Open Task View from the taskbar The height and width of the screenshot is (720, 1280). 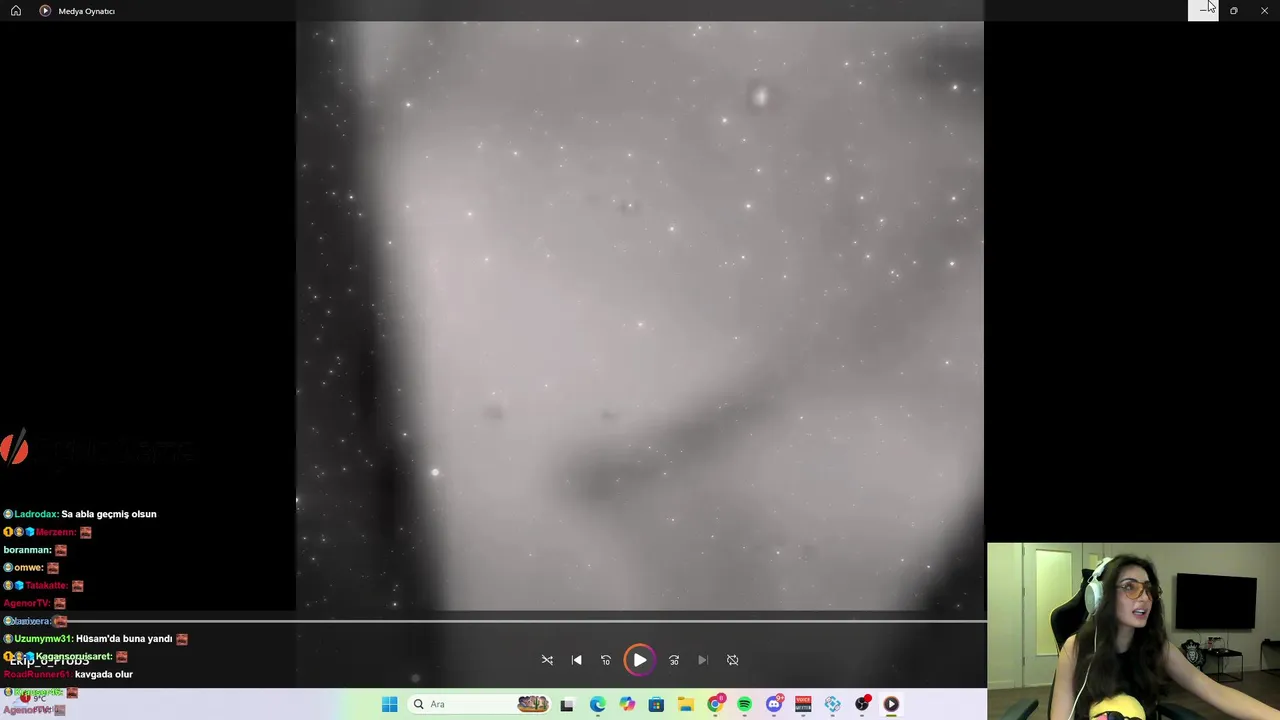(567, 704)
